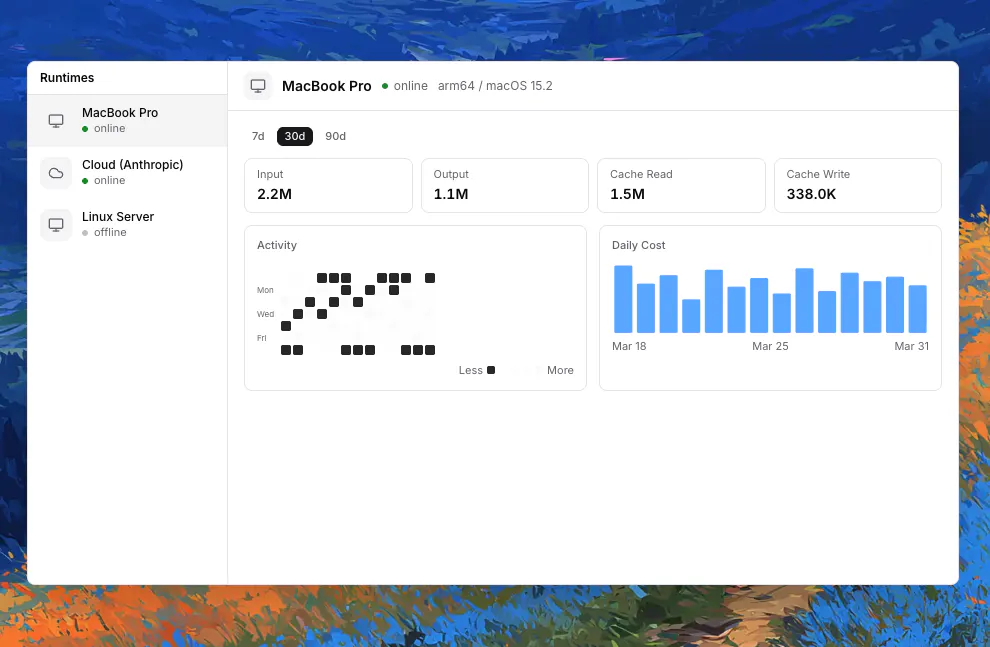Click the Input tokens card
This screenshot has width=990, height=647.
328,186
